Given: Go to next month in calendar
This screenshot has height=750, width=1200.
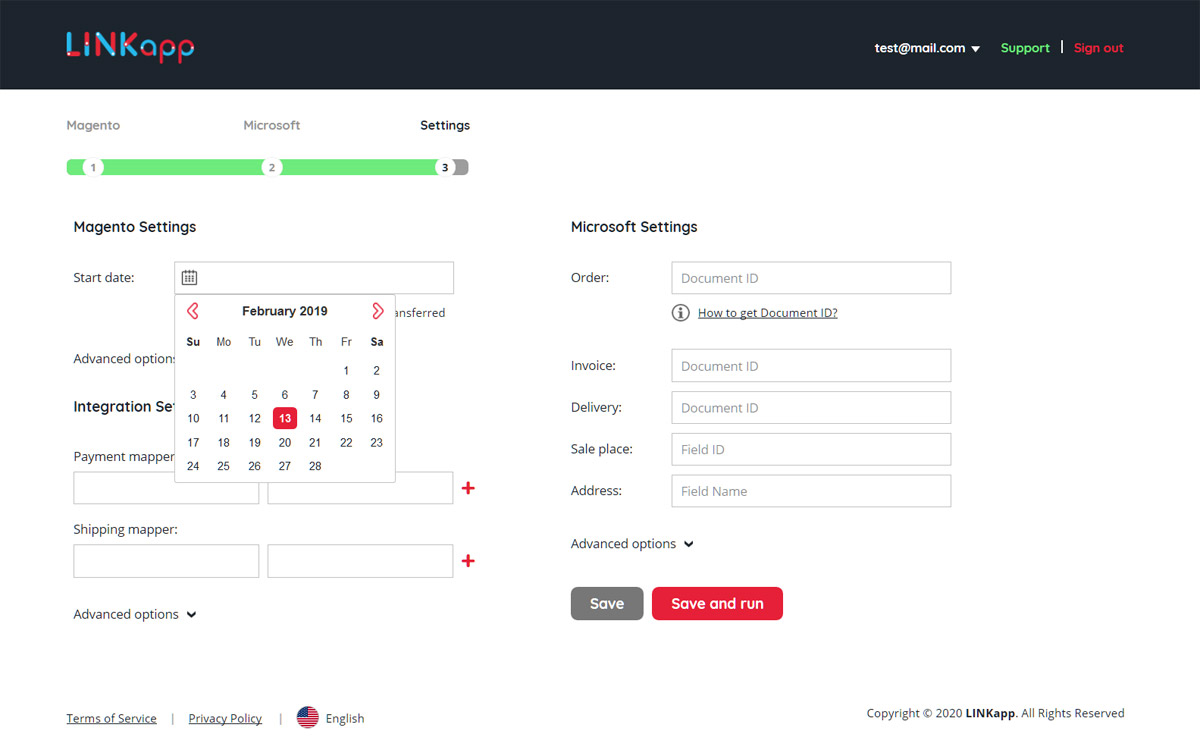Looking at the screenshot, I should 377,311.
